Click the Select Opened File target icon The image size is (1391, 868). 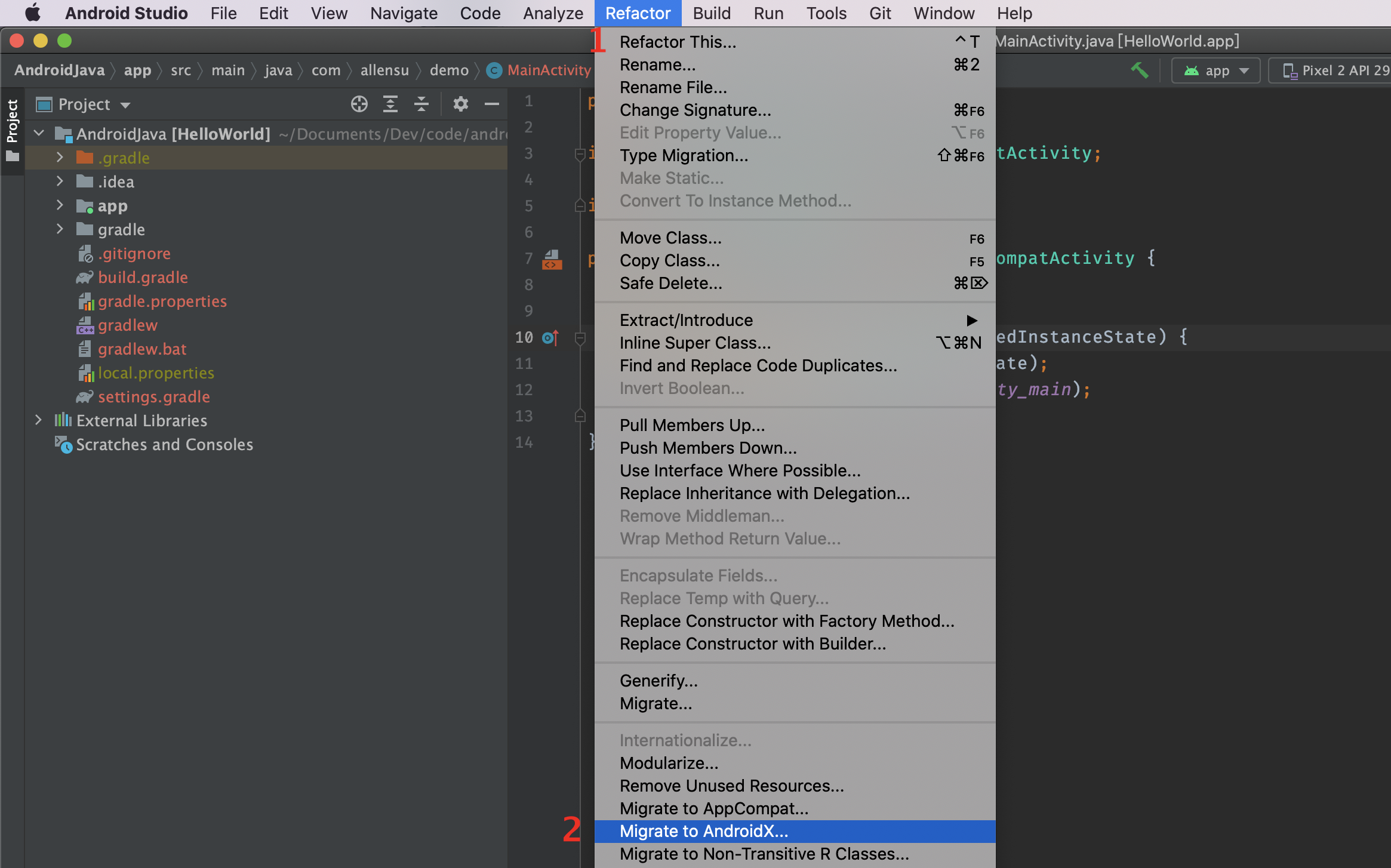(x=359, y=104)
